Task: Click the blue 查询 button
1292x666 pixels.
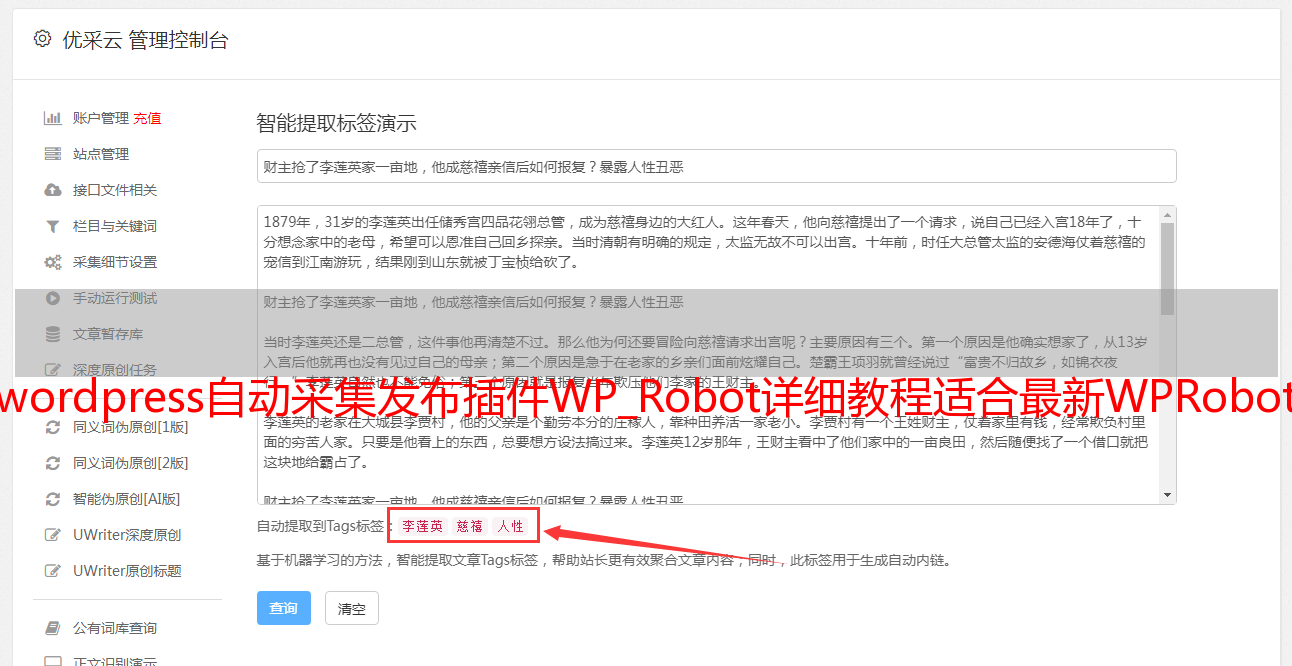Action: click(x=284, y=608)
